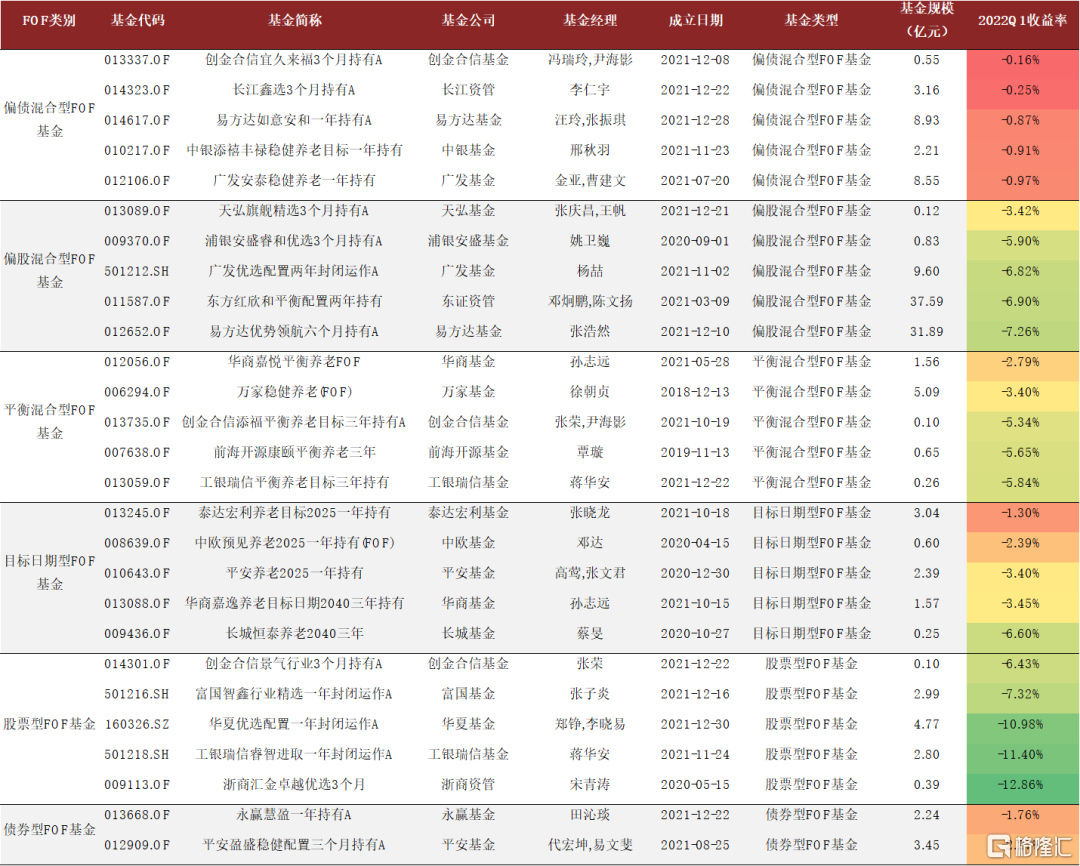The height and width of the screenshot is (866, 1080).
Task: Select the '基金简称' column header
Action: click(295, 21)
